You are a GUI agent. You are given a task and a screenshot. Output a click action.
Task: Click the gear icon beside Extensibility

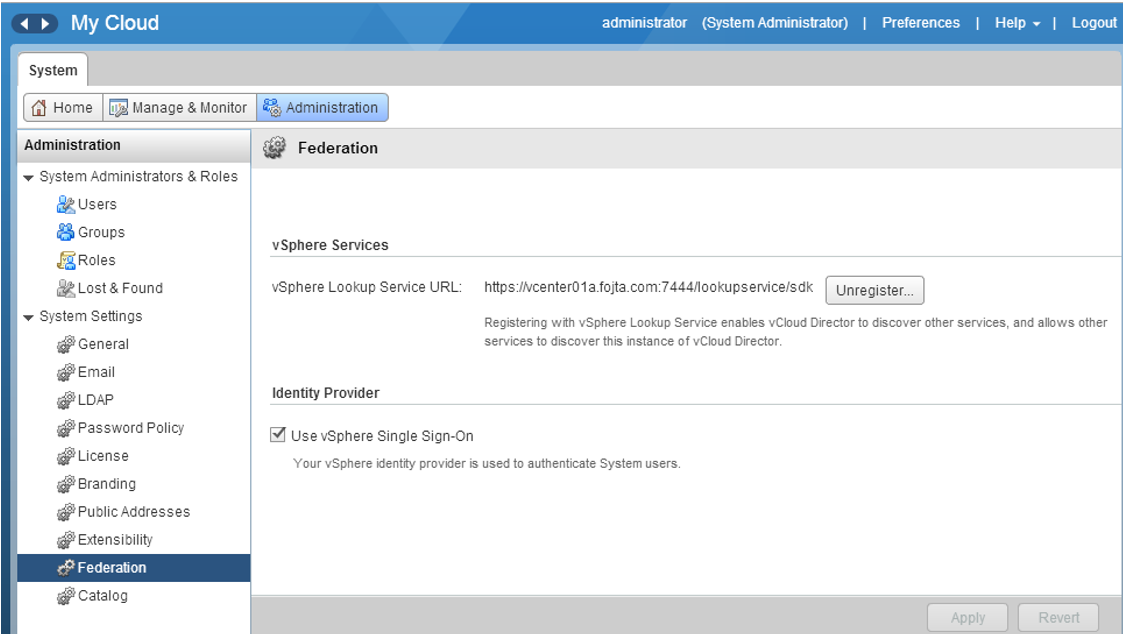66,541
